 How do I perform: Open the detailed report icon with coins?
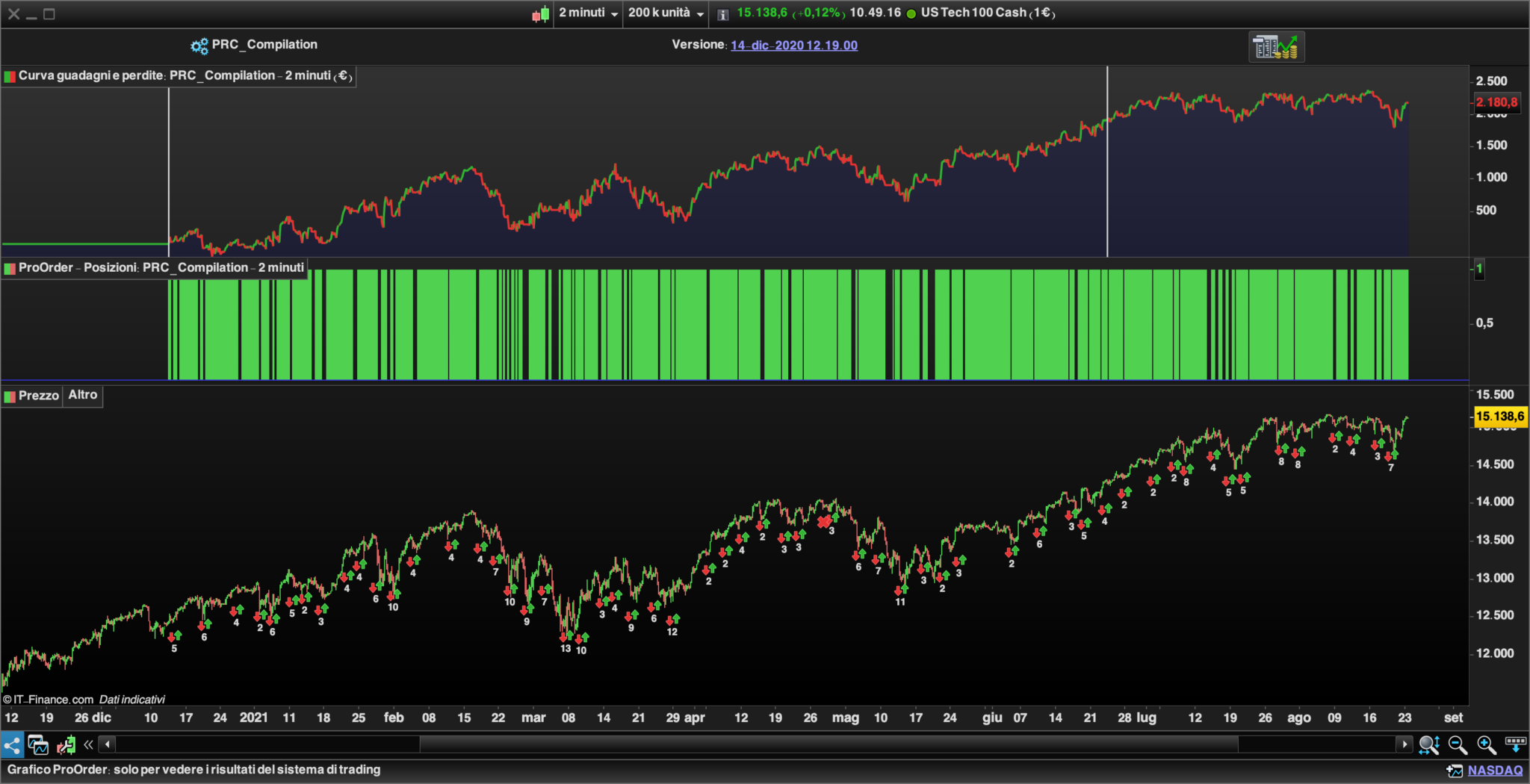(x=1276, y=47)
